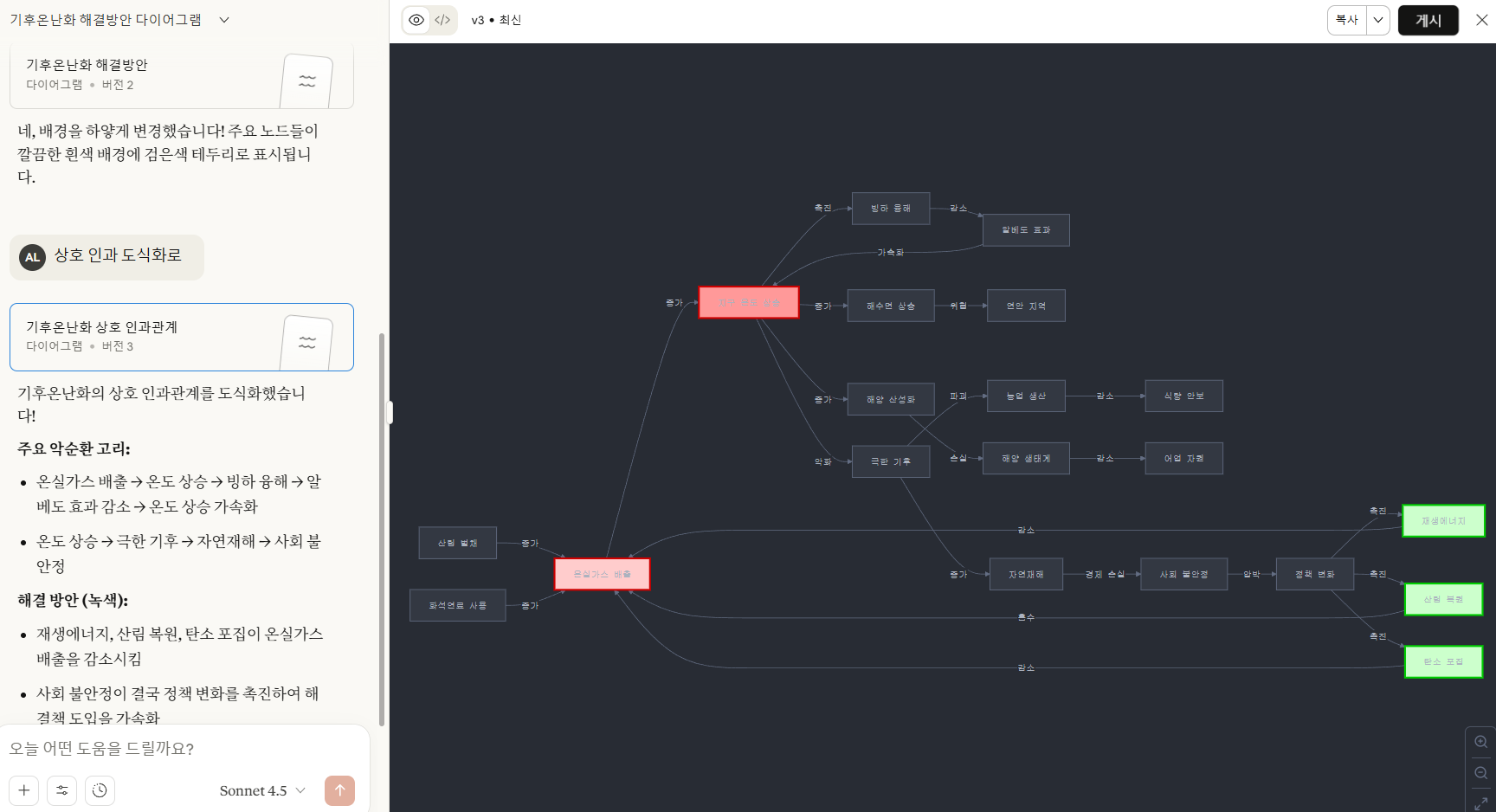1496x812 pixels.
Task: Click the 사회 불안정 node
Action: coord(1184,574)
